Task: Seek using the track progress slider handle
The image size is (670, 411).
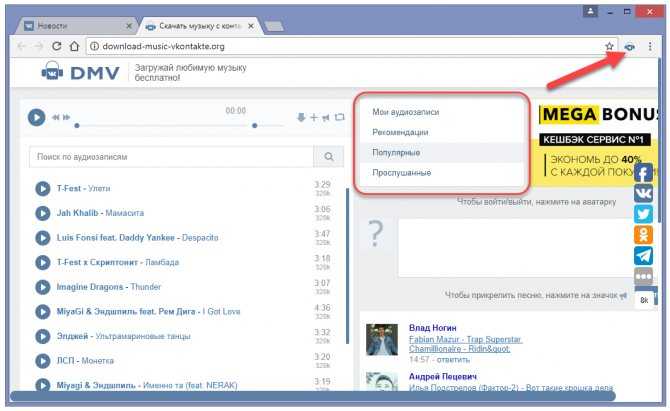Action: tap(77, 126)
